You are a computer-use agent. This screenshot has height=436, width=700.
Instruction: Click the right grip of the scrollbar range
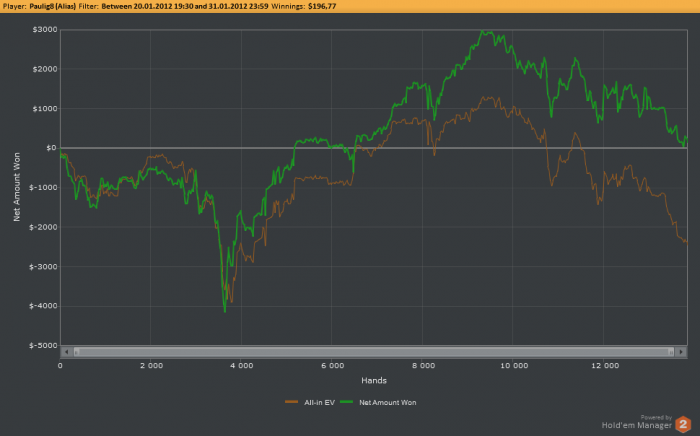click(671, 352)
